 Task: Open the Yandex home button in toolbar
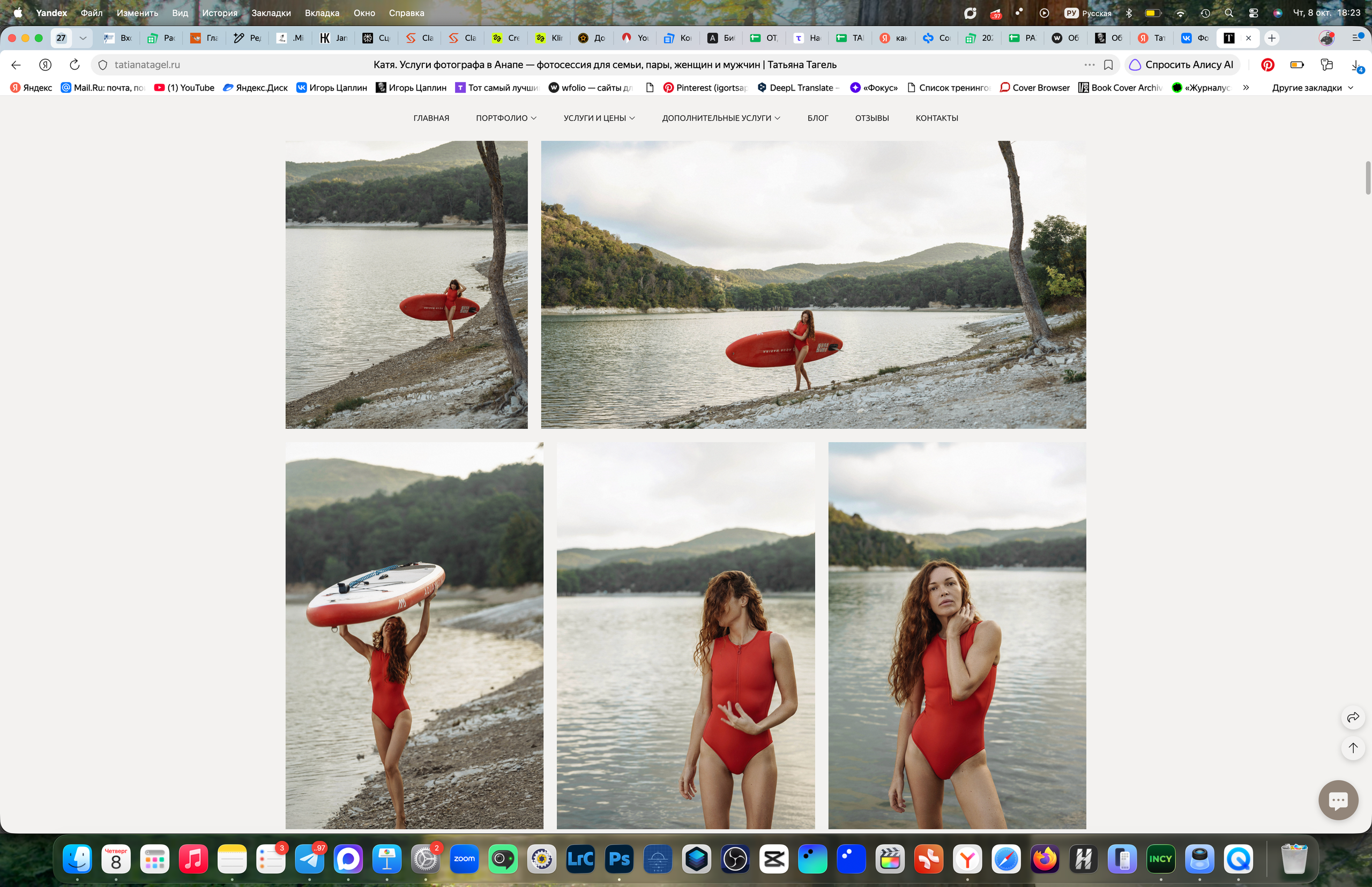(x=46, y=65)
